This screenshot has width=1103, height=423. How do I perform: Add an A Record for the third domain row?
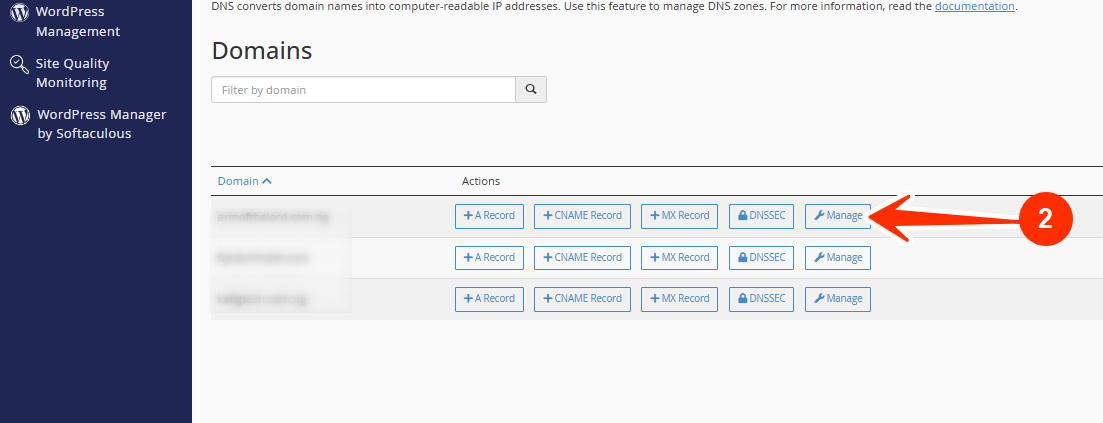tap(490, 298)
